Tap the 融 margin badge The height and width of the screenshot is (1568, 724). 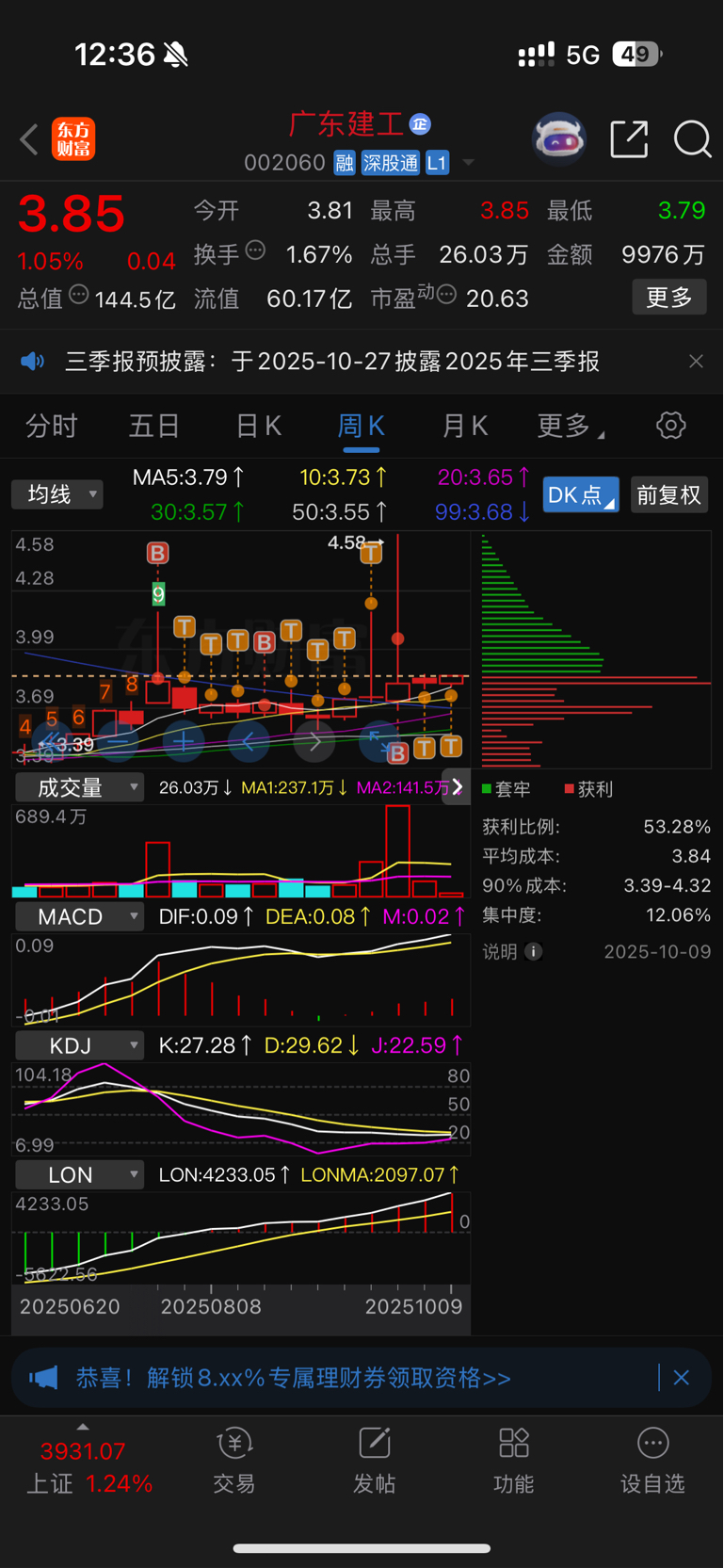coord(345,163)
